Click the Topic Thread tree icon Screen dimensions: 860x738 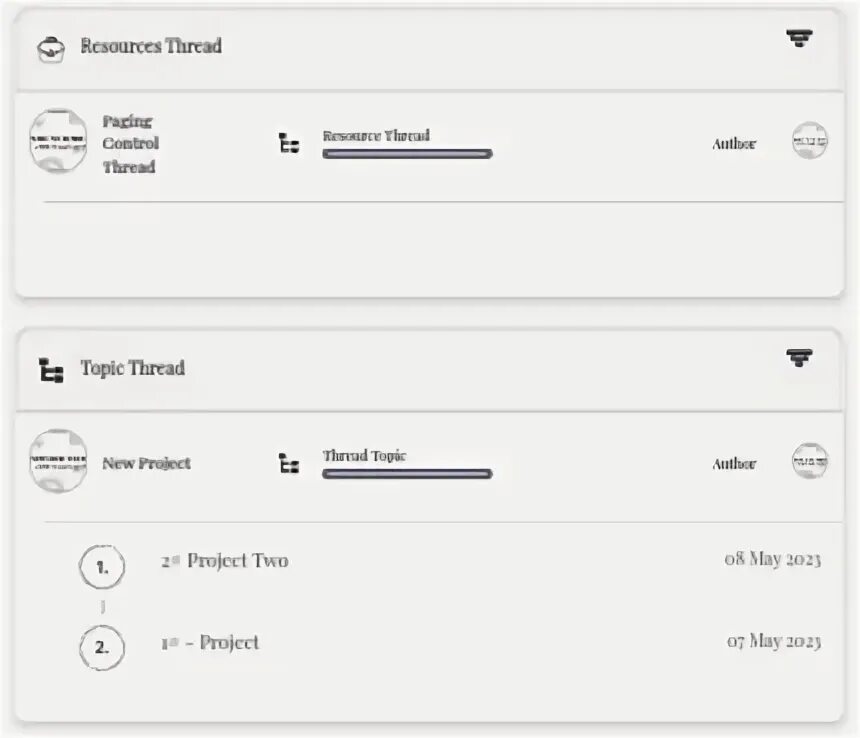(x=51, y=369)
